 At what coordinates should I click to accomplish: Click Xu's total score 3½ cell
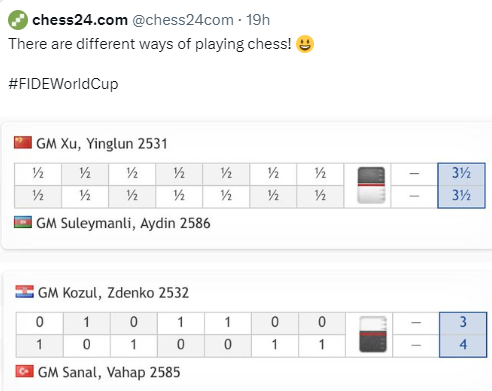pyautogui.click(x=461, y=174)
